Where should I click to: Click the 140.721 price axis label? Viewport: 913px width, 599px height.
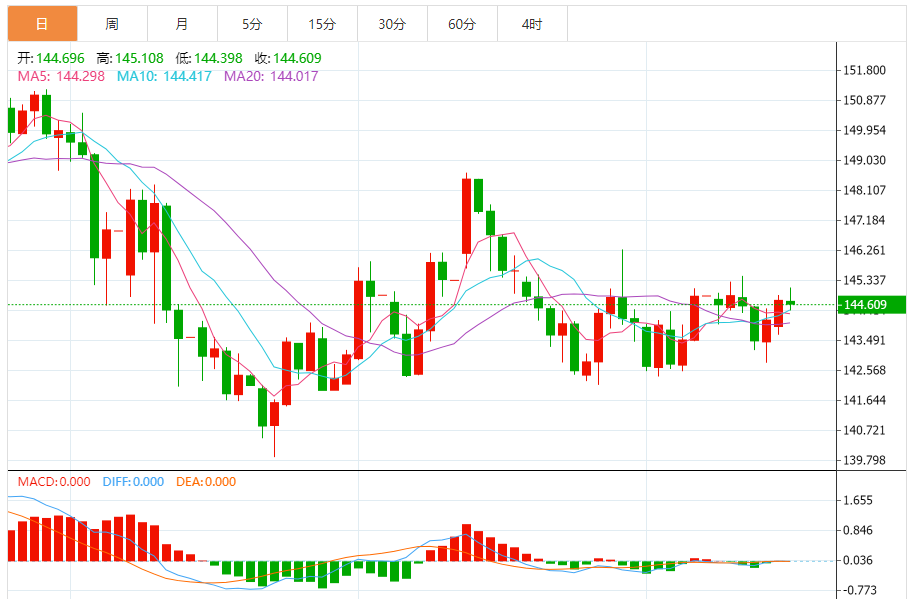point(865,430)
